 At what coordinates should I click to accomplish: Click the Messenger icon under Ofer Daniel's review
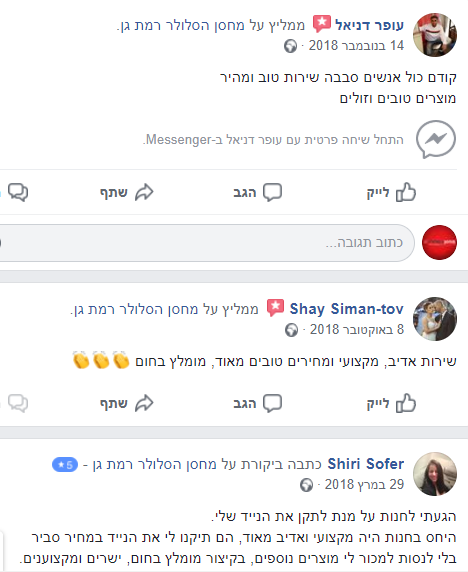point(436,139)
